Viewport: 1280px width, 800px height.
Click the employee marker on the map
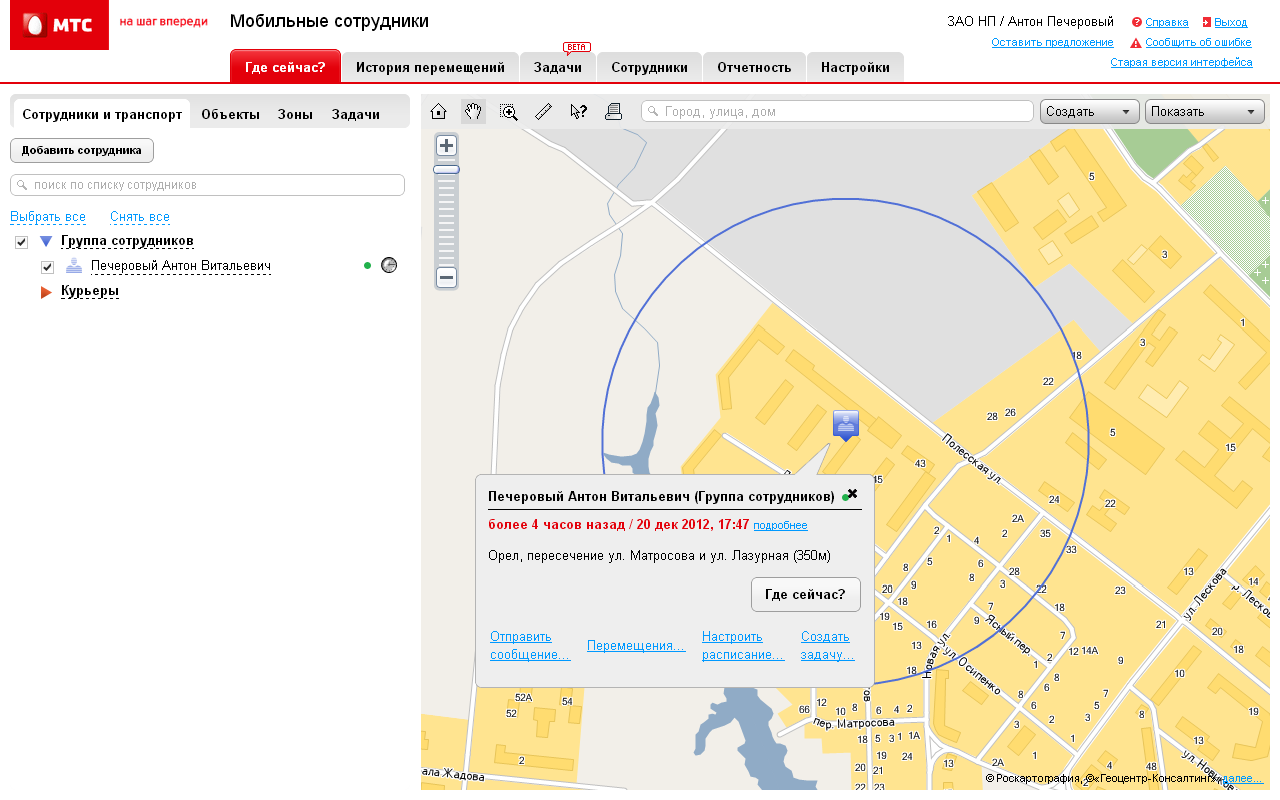[846, 424]
